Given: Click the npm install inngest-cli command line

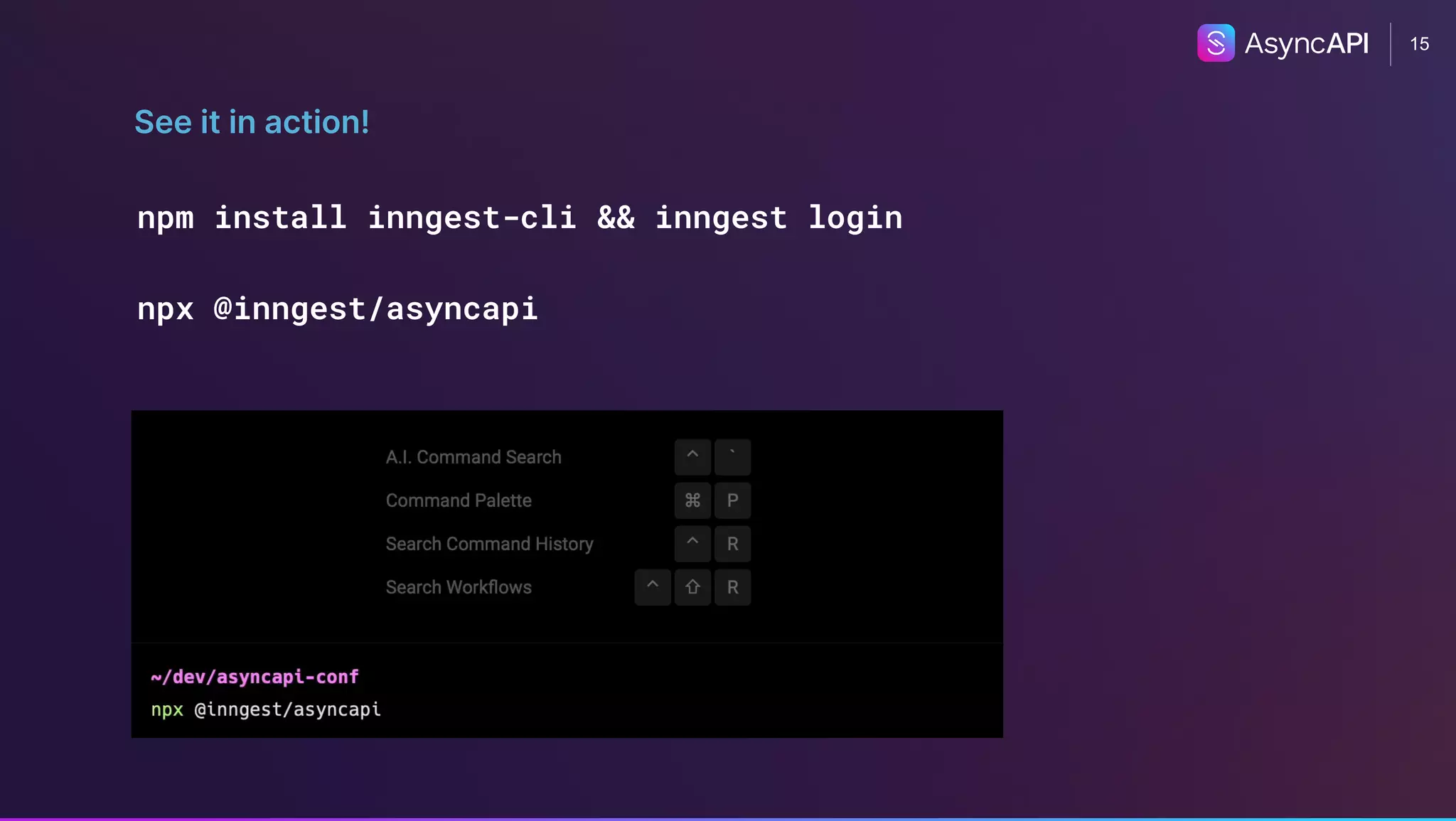Looking at the screenshot, I should pos(520,218).
